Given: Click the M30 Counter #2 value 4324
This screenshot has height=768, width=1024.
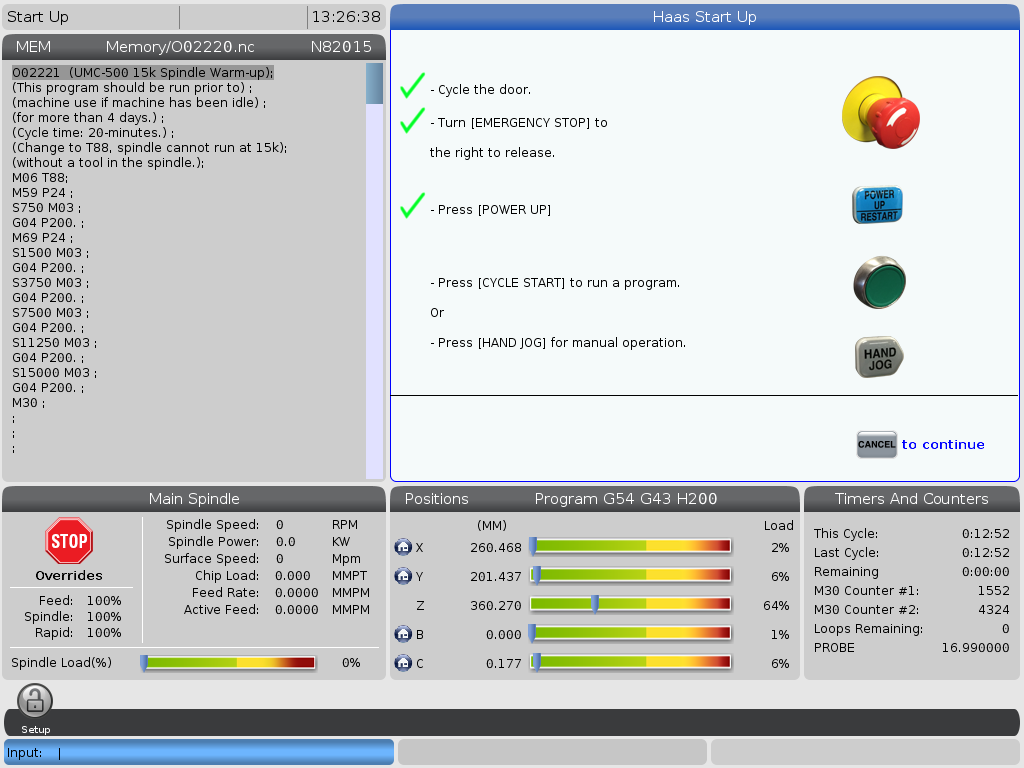Looking at the screenshot, I should point(993,609).
